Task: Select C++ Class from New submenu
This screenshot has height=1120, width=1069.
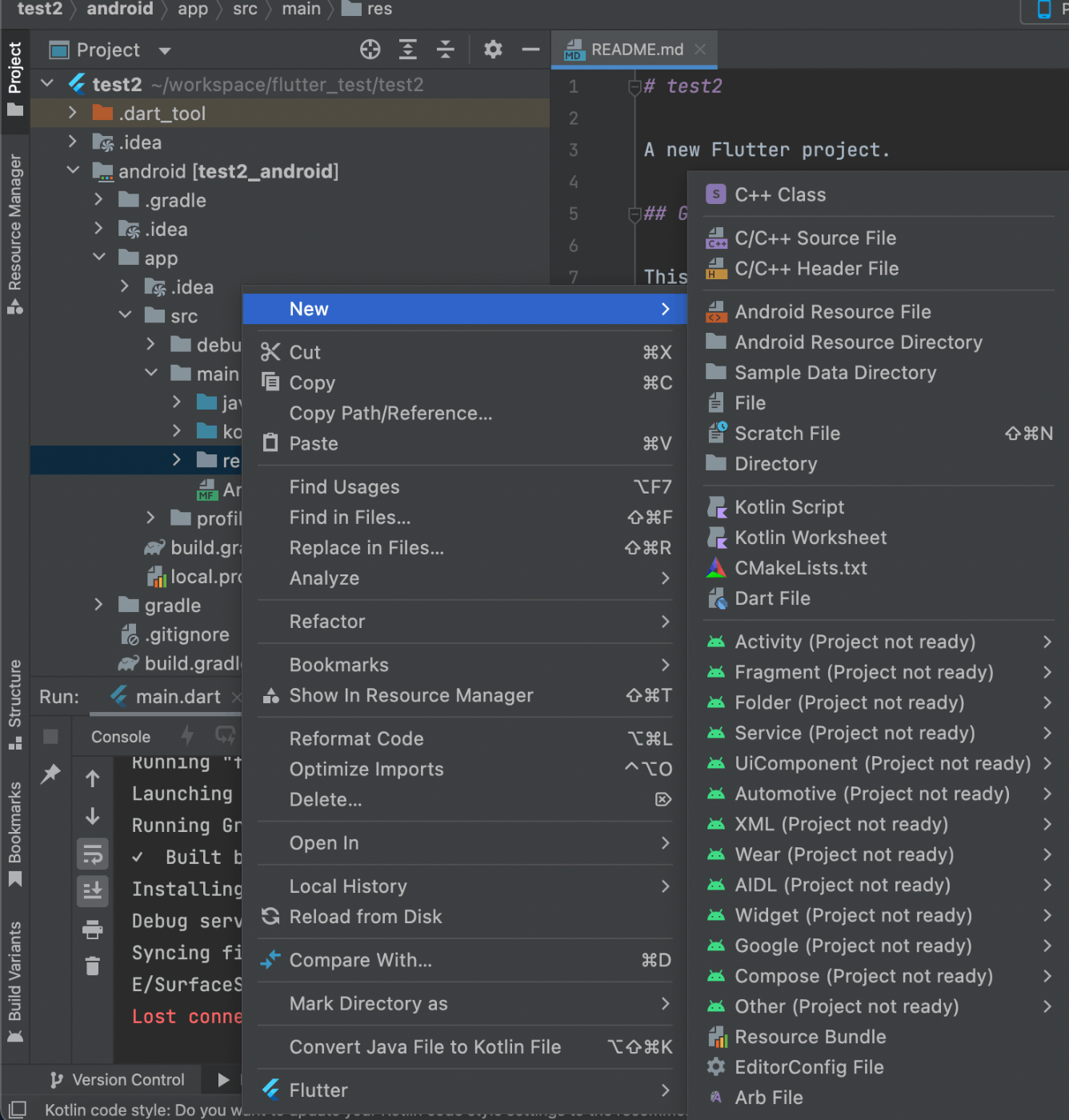Action: pyautogui.click(x=878, y=194)
